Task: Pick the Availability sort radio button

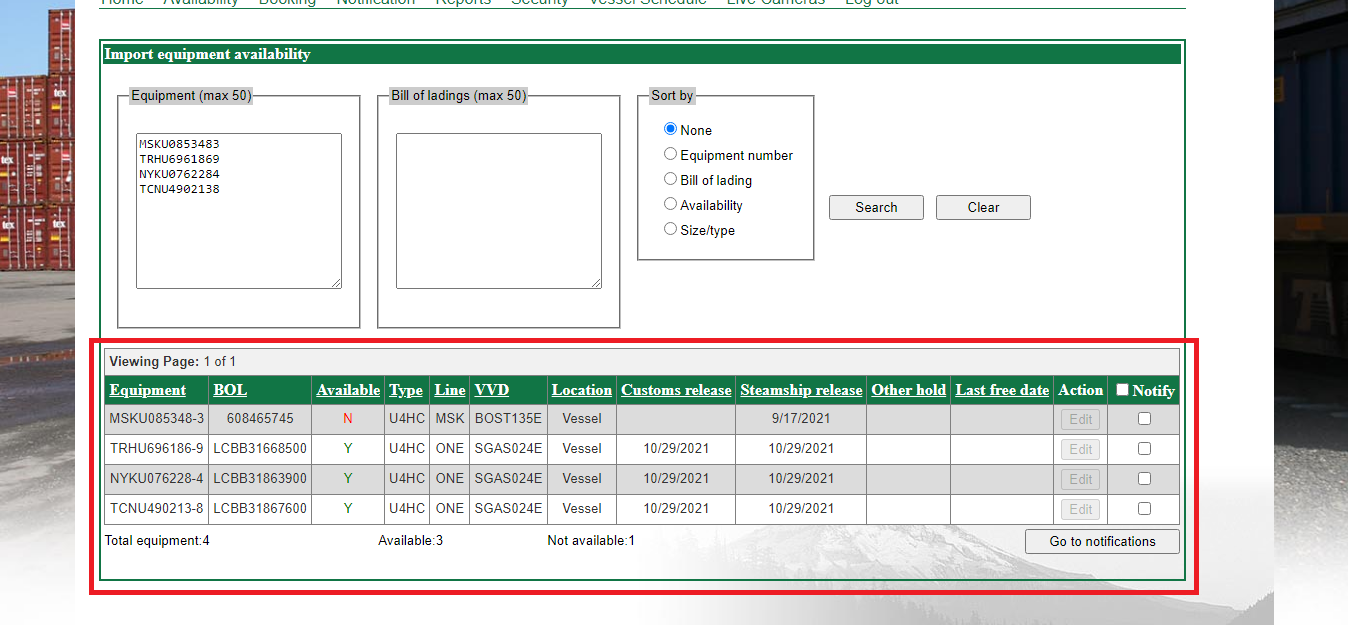Action: pyautogui.click(x=671, y=204)
